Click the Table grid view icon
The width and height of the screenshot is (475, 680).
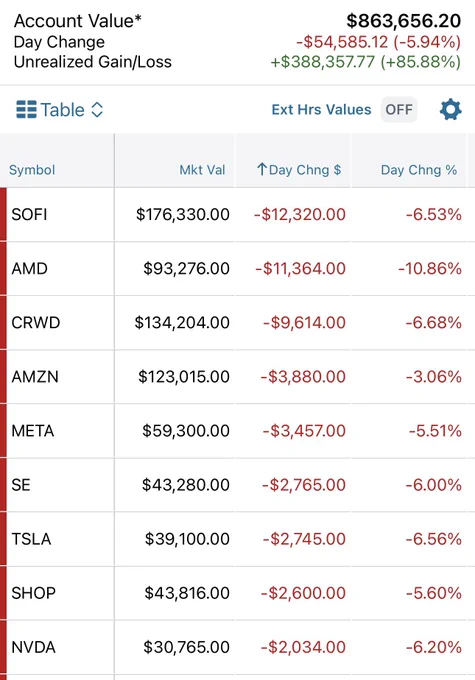pyautogui.click(x=26, y=110)
